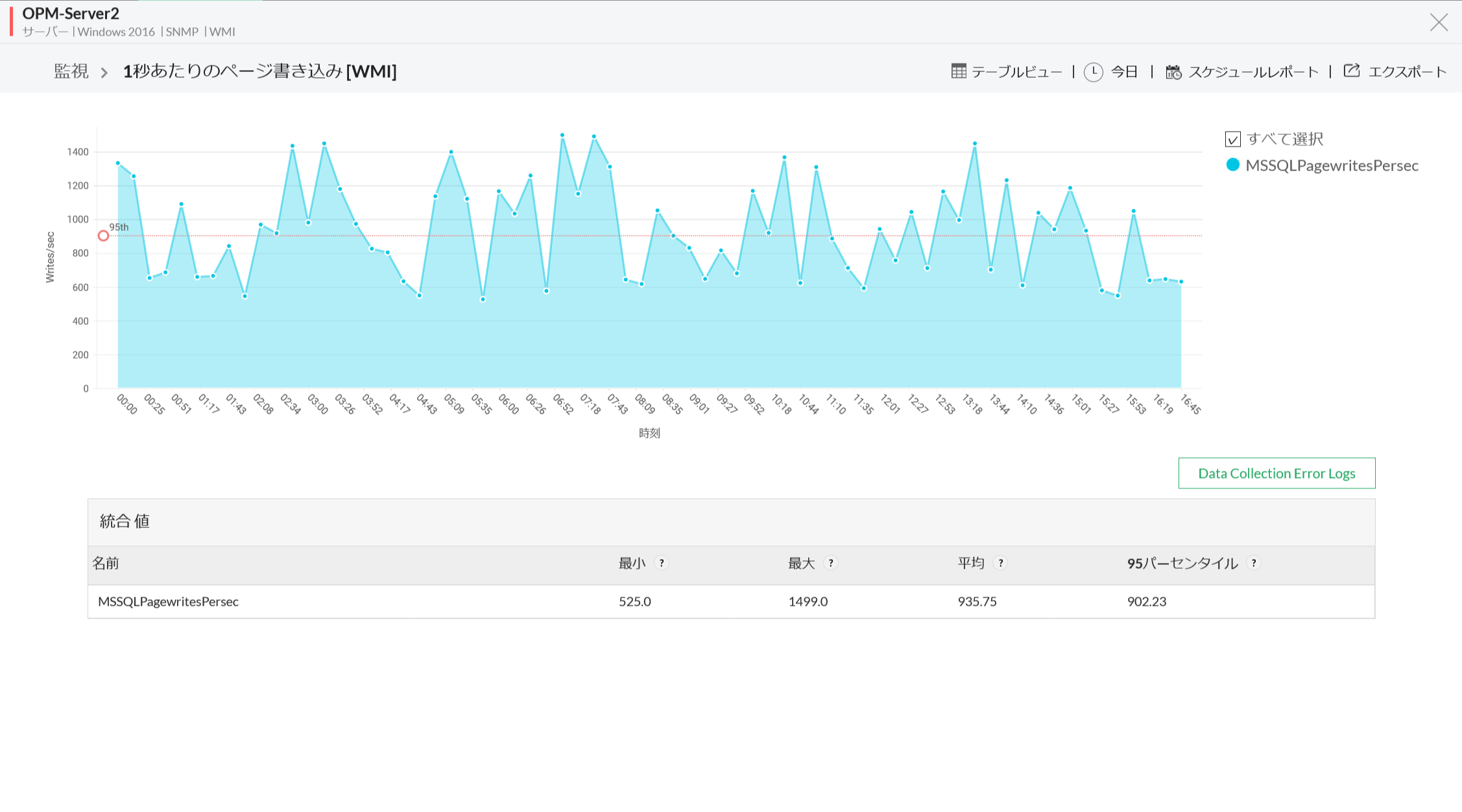Click the MSSQLPagewritesPersec table row
Screen dimensions: 1462x812
(730, 601)
